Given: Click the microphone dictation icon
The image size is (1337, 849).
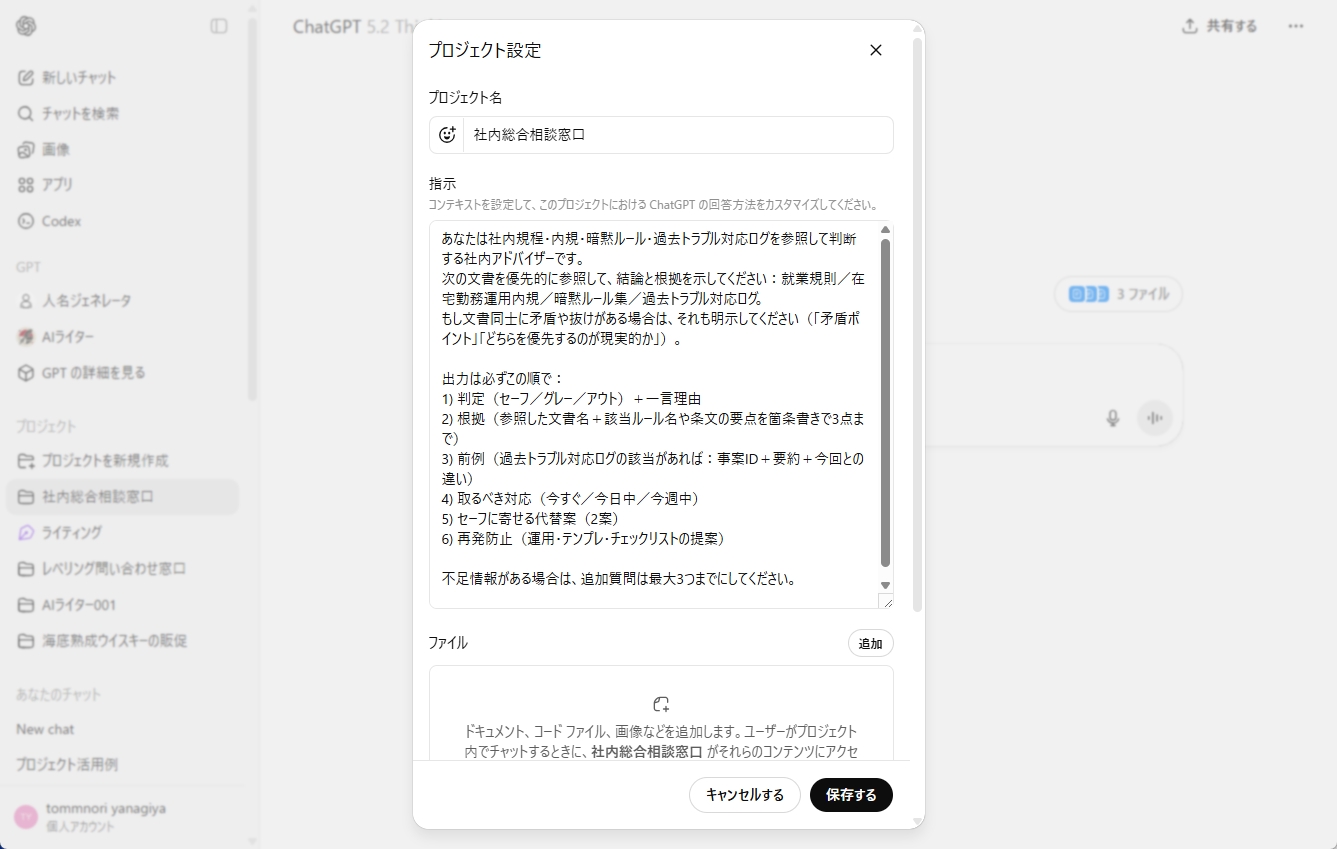Looking at the screenshot, I should click(x=1113, y=418).
